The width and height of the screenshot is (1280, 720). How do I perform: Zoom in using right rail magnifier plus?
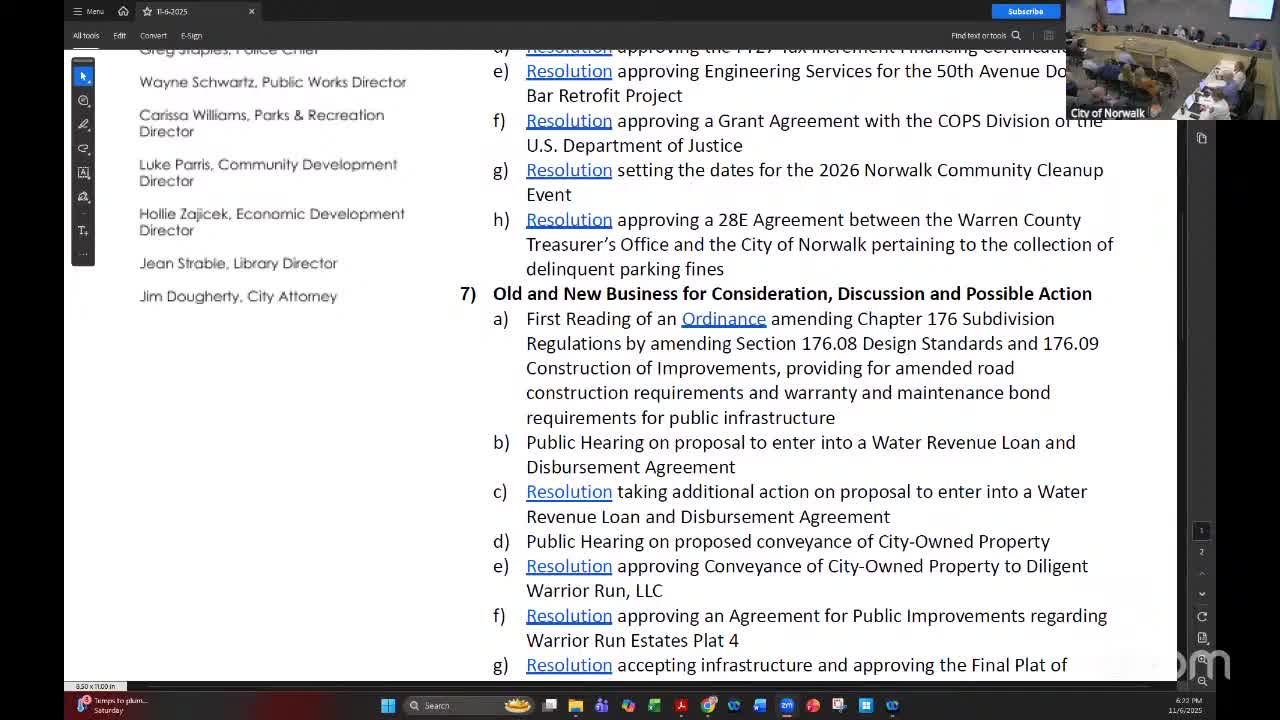[x=1202, y=660]
